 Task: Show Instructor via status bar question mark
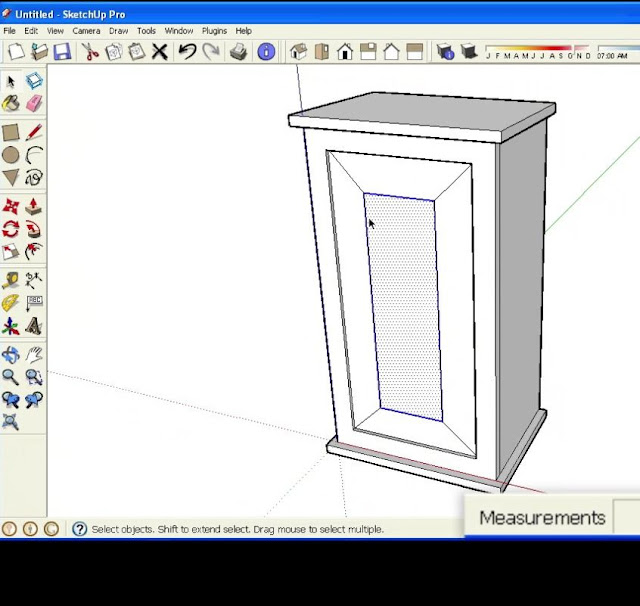tap(80, 529)
